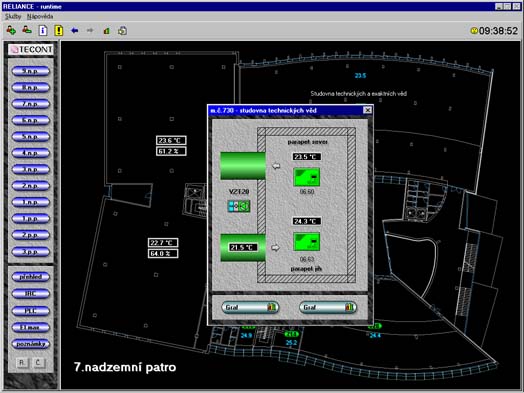Open the Služby menu
This screenshot has width=524, height=393.
coord(13,16)
